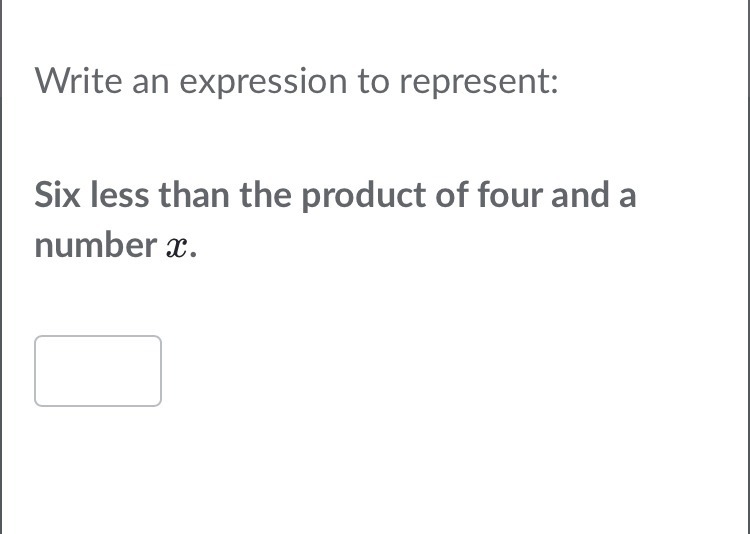
Task: Click the right vertical border of the question card
Action: (749, 267)
